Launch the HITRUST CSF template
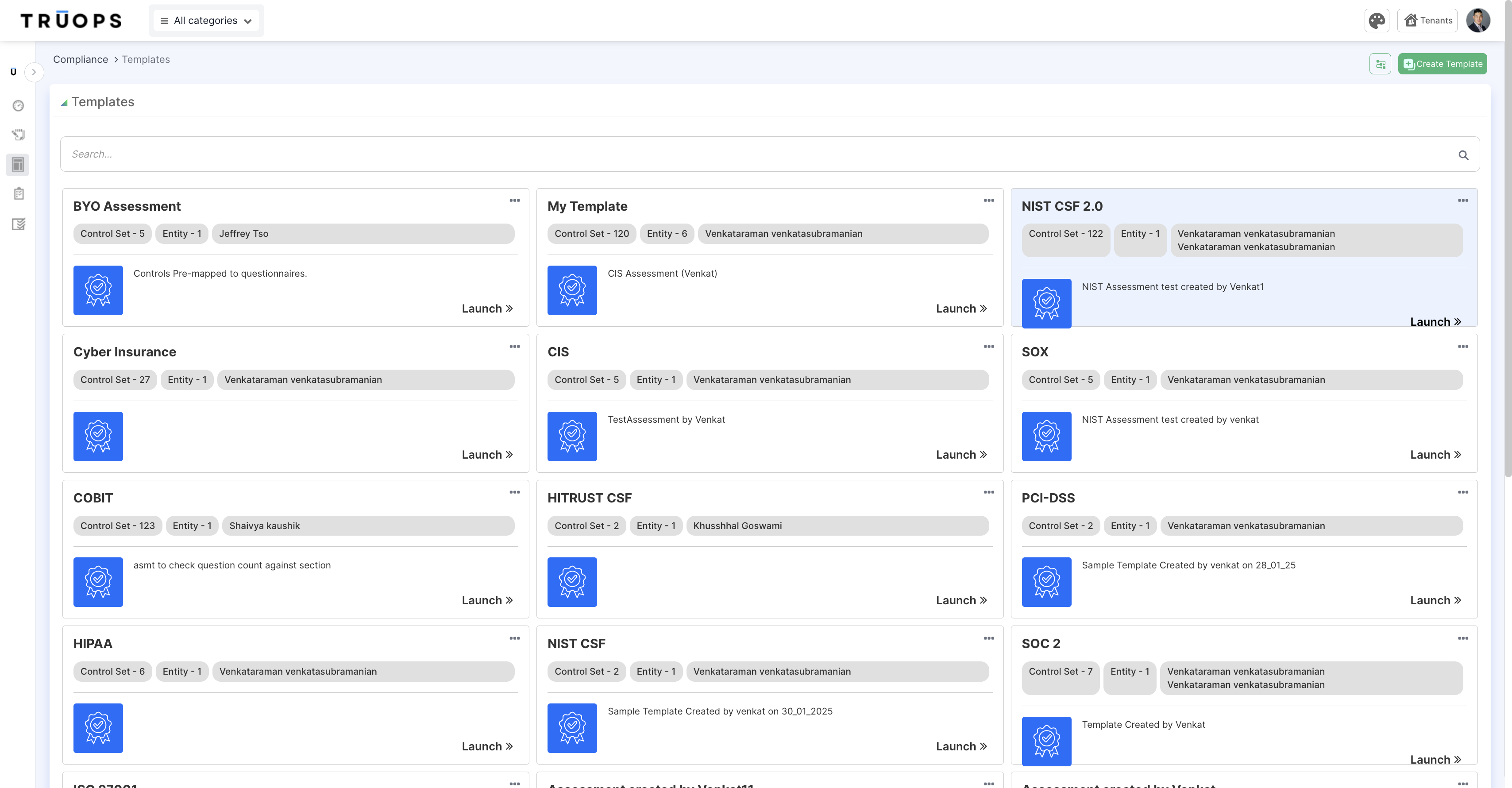 pyautogui.click(x=961, y=600)
